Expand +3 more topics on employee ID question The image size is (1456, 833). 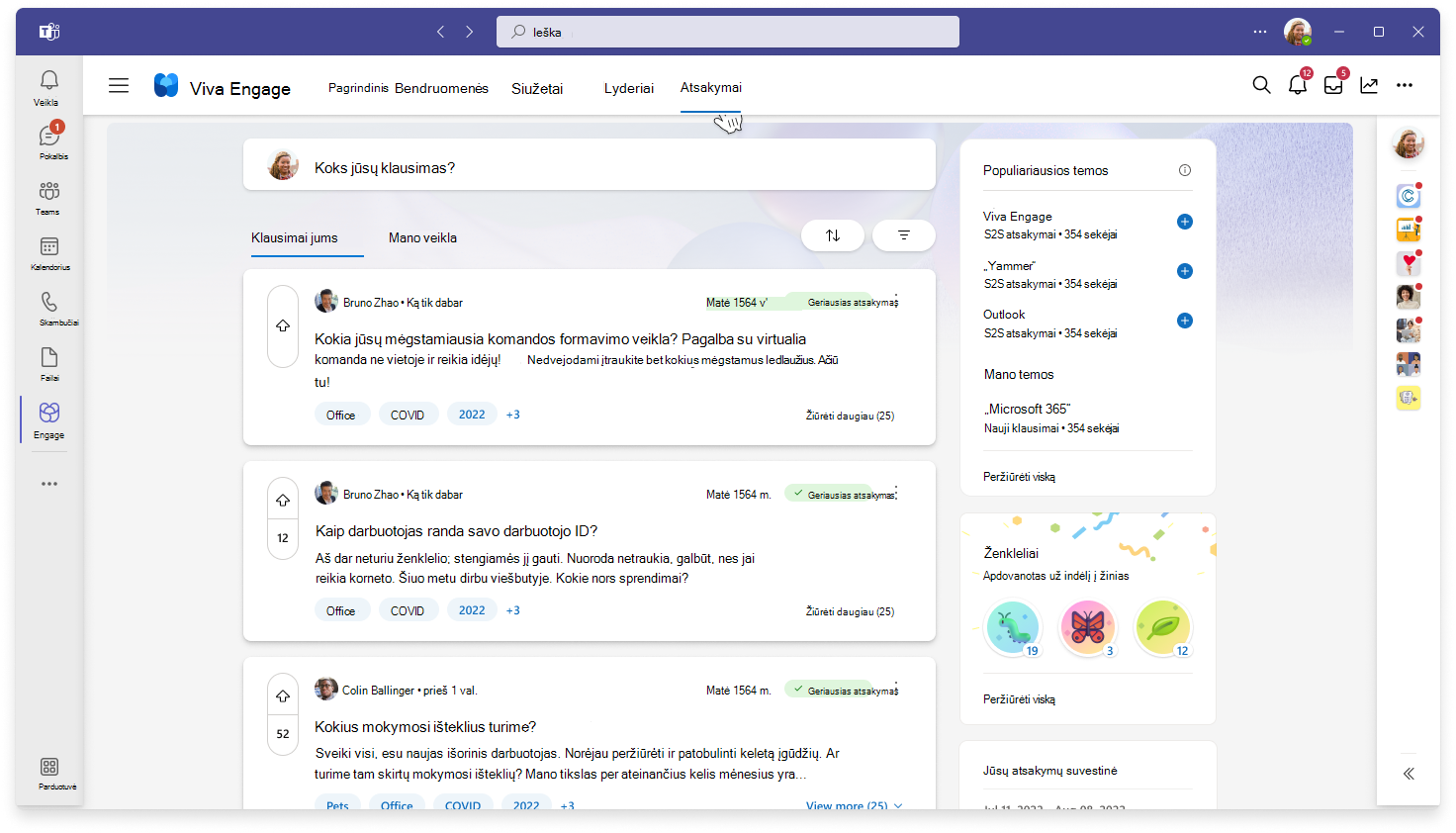click(513, 610)
